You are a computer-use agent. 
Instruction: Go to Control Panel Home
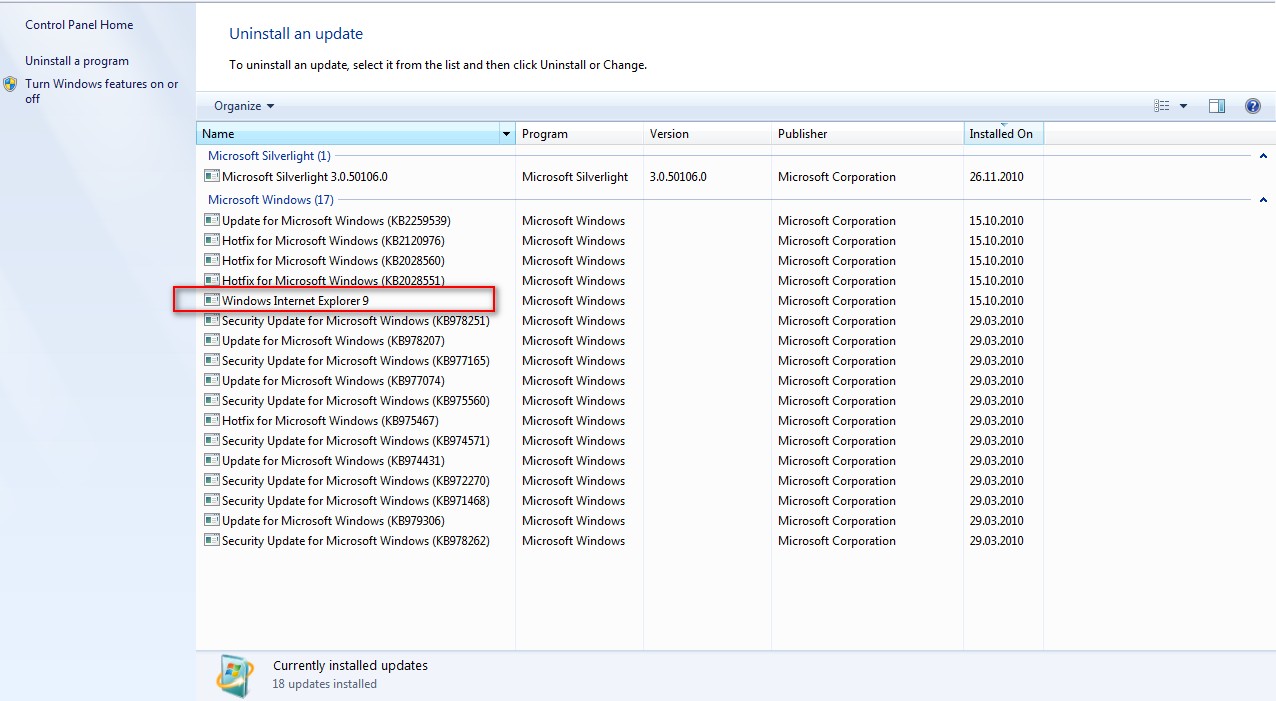tap(79, 25)
